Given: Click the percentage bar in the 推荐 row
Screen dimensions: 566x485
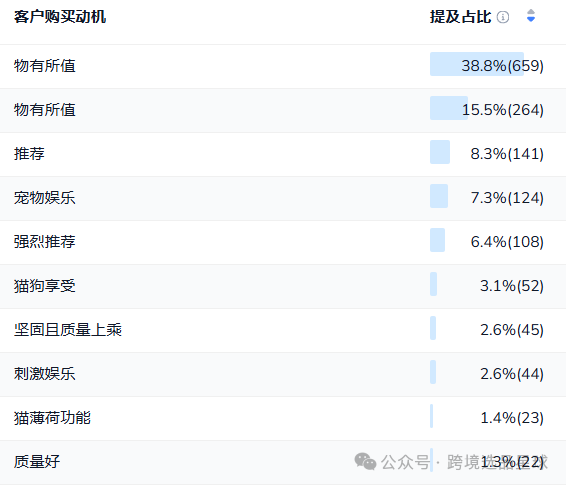Looking at the screenshot, I should point(440,152).
